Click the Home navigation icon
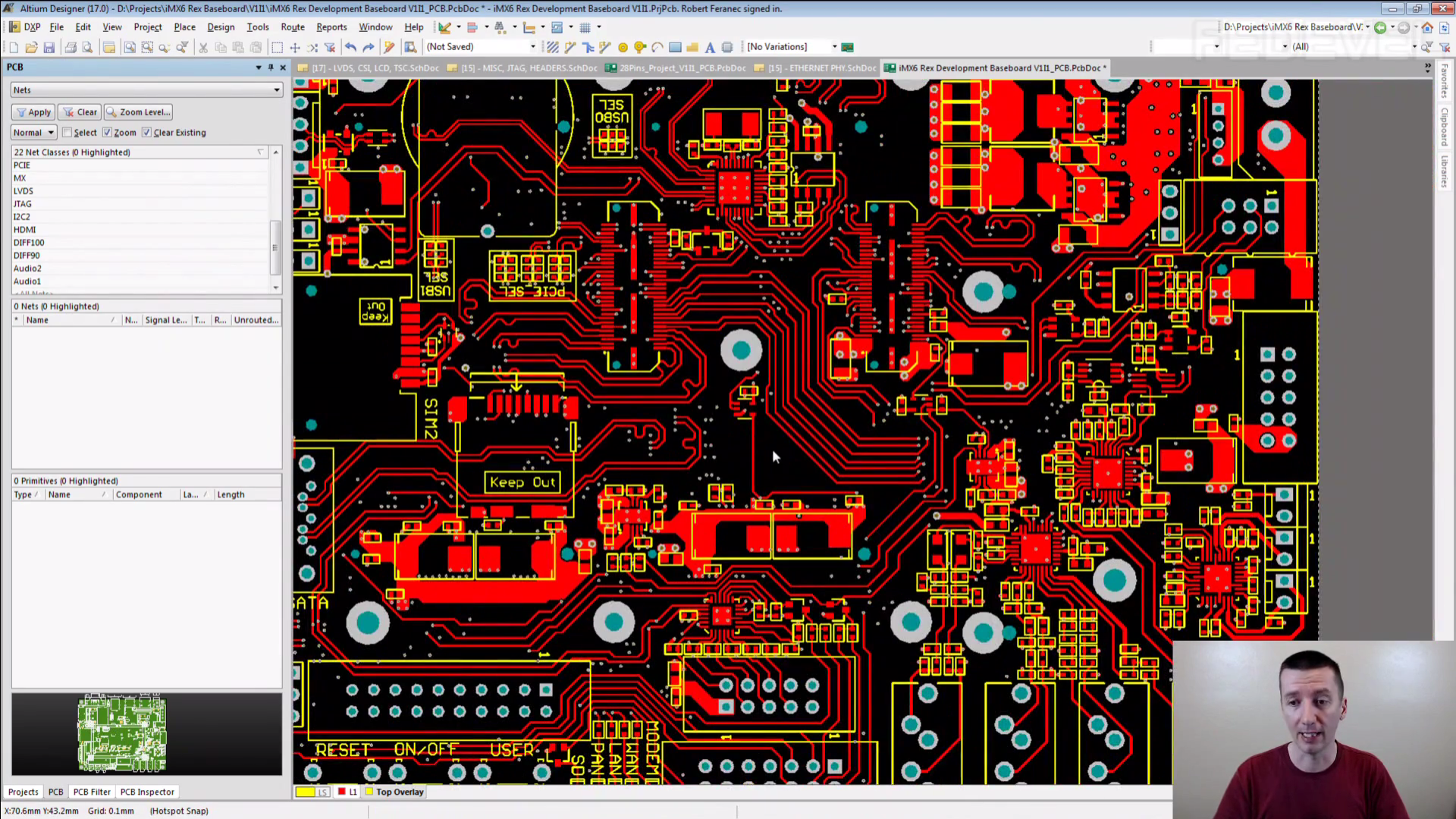The height and width of the screenshot is (819, 1456). [x=1427, y=27]
